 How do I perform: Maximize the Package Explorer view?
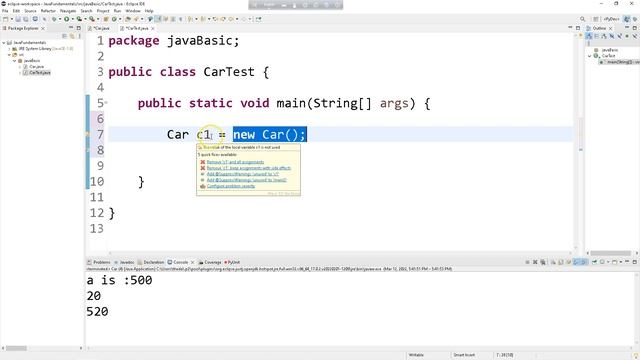78,28
